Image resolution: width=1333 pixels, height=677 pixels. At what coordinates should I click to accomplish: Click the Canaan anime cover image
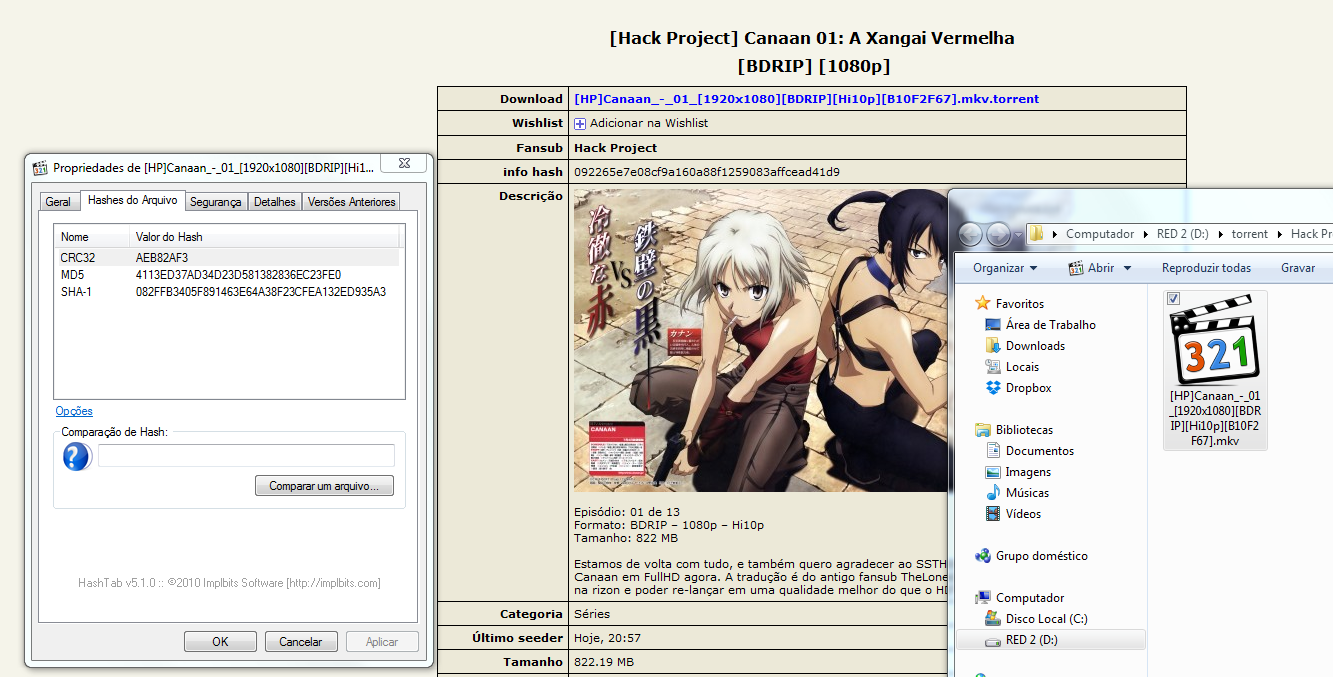point(761,340)
